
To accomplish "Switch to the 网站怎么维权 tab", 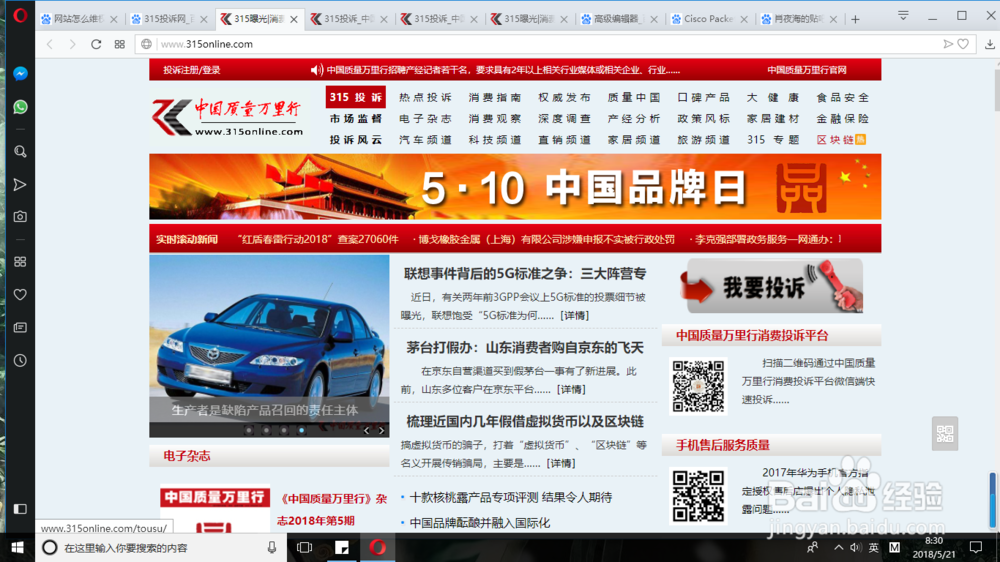I will point(79,19).
